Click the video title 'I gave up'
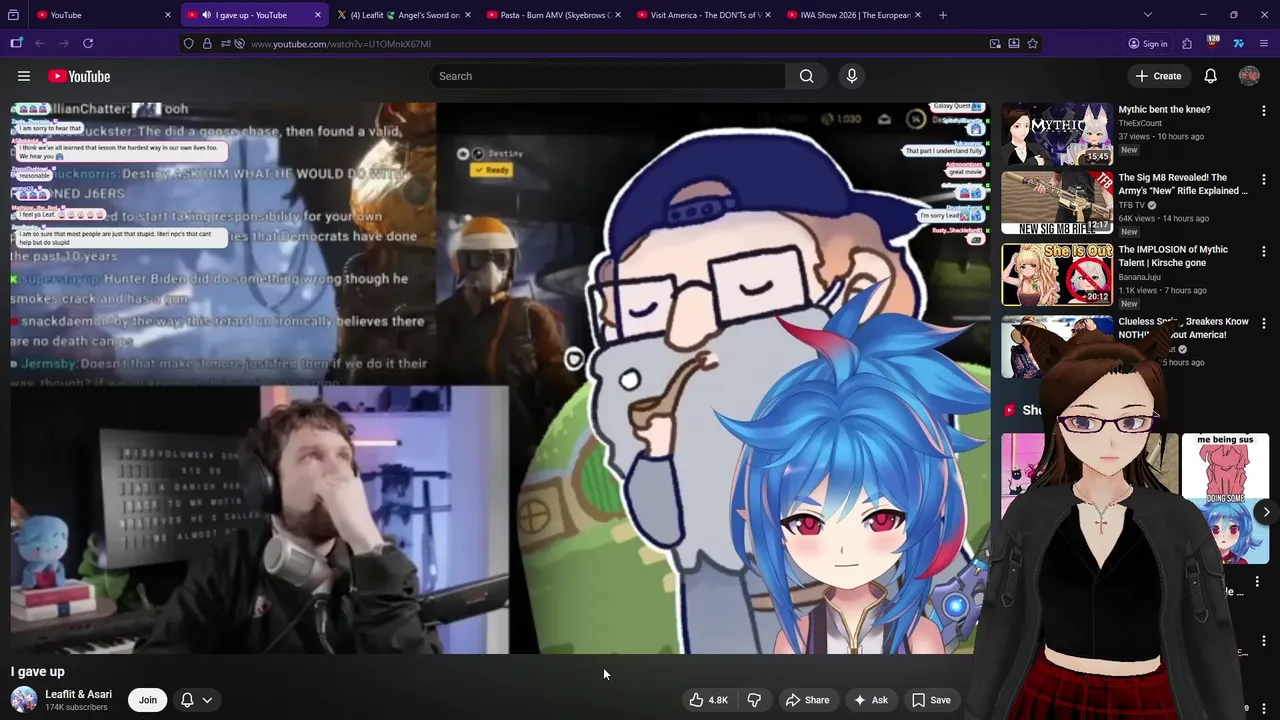 pyautogui.click(x=37, y=672)
